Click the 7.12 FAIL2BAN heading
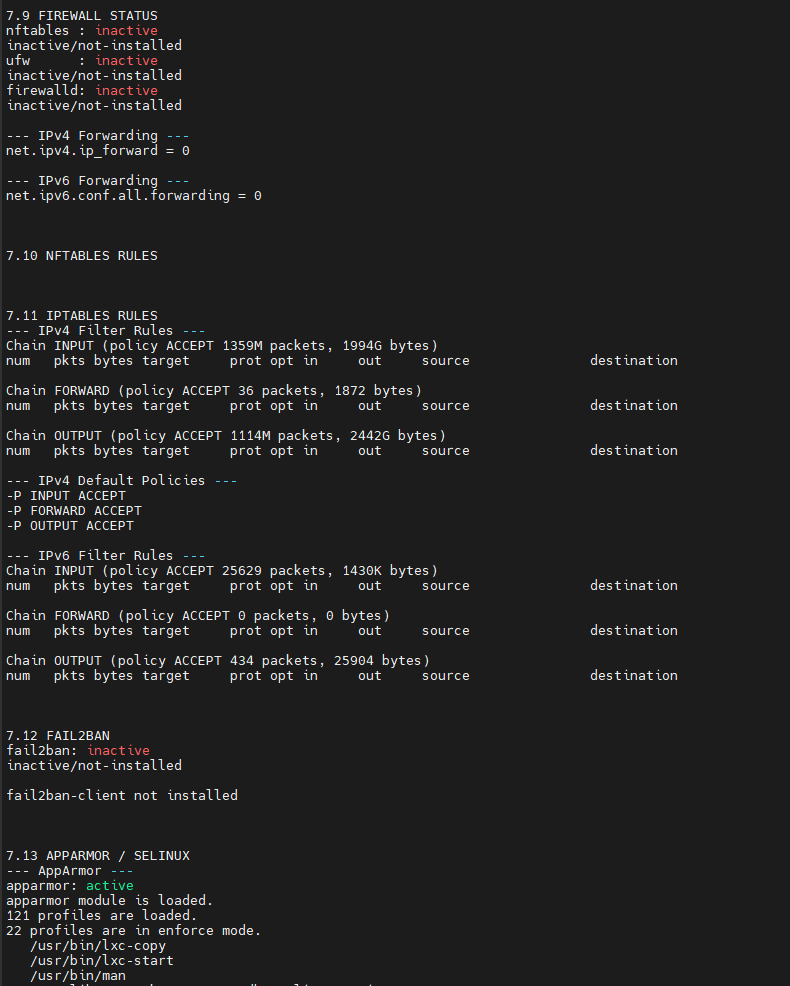The width and height of the screenshot is (790, 986). click(58, 736)
